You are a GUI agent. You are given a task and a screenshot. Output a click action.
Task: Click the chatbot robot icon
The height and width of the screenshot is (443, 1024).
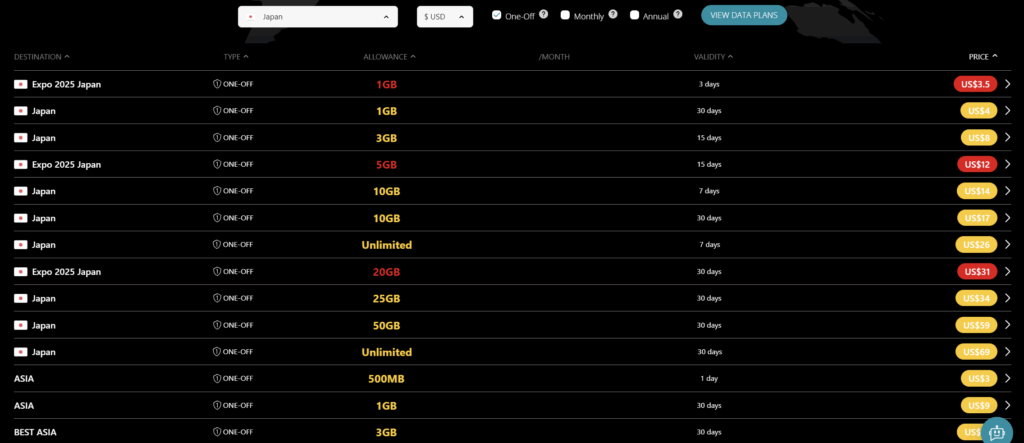(996, 430)
